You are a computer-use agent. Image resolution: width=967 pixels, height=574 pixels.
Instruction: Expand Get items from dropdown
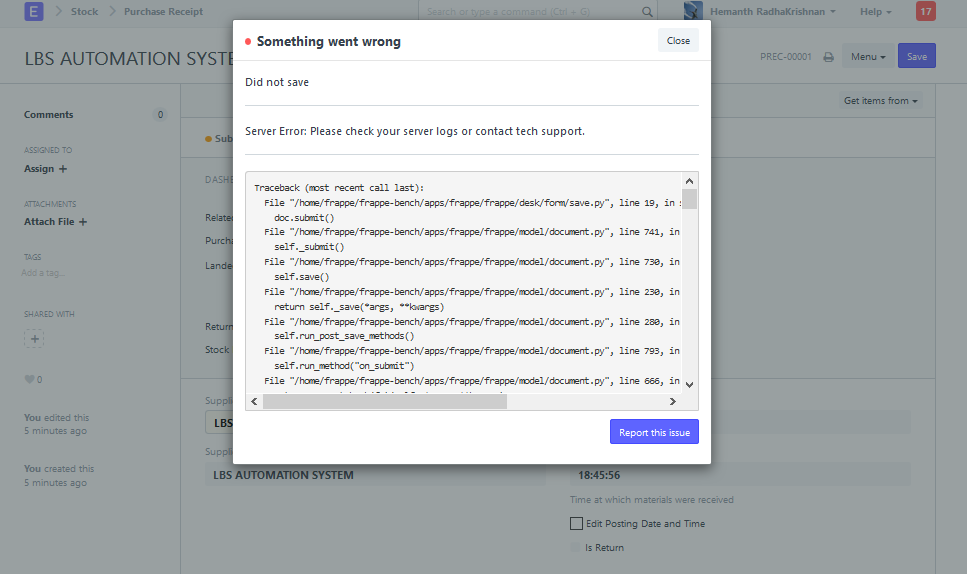tap(881, 100)
